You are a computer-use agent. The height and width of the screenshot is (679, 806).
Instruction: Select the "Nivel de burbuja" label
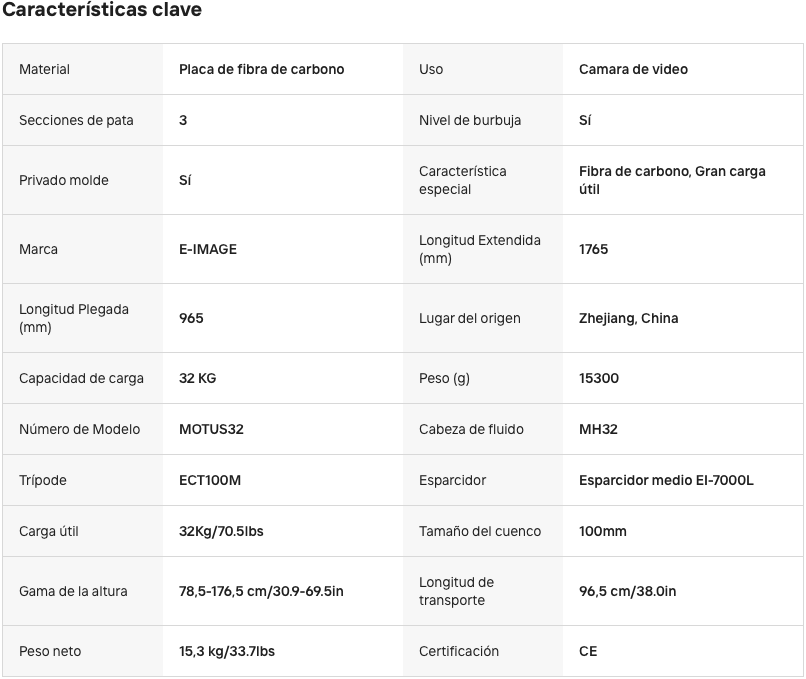pos(470,120)
